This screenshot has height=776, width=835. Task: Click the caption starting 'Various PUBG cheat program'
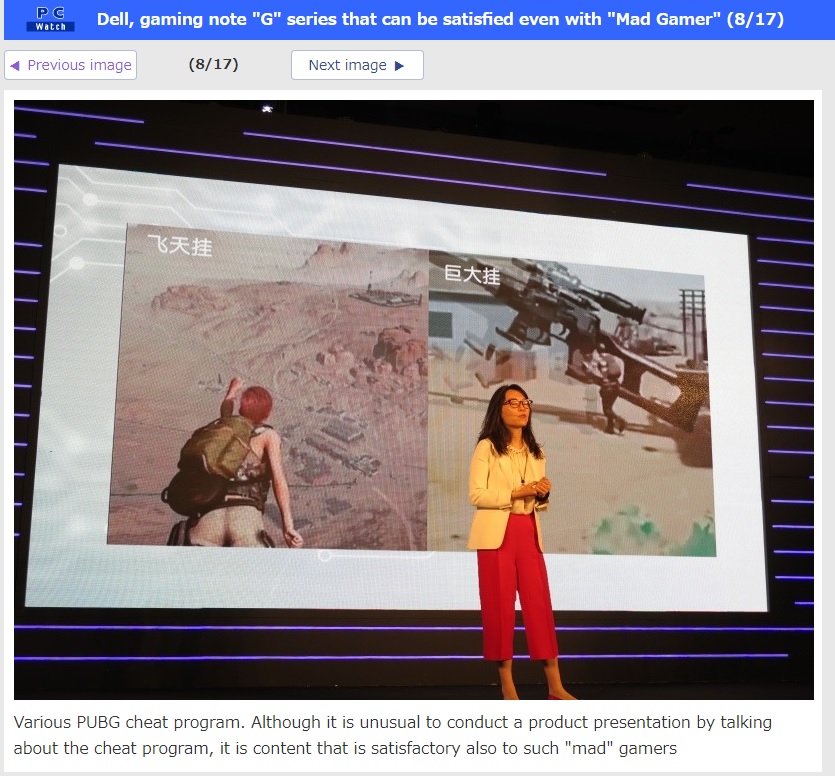click(x=392, y=735)
